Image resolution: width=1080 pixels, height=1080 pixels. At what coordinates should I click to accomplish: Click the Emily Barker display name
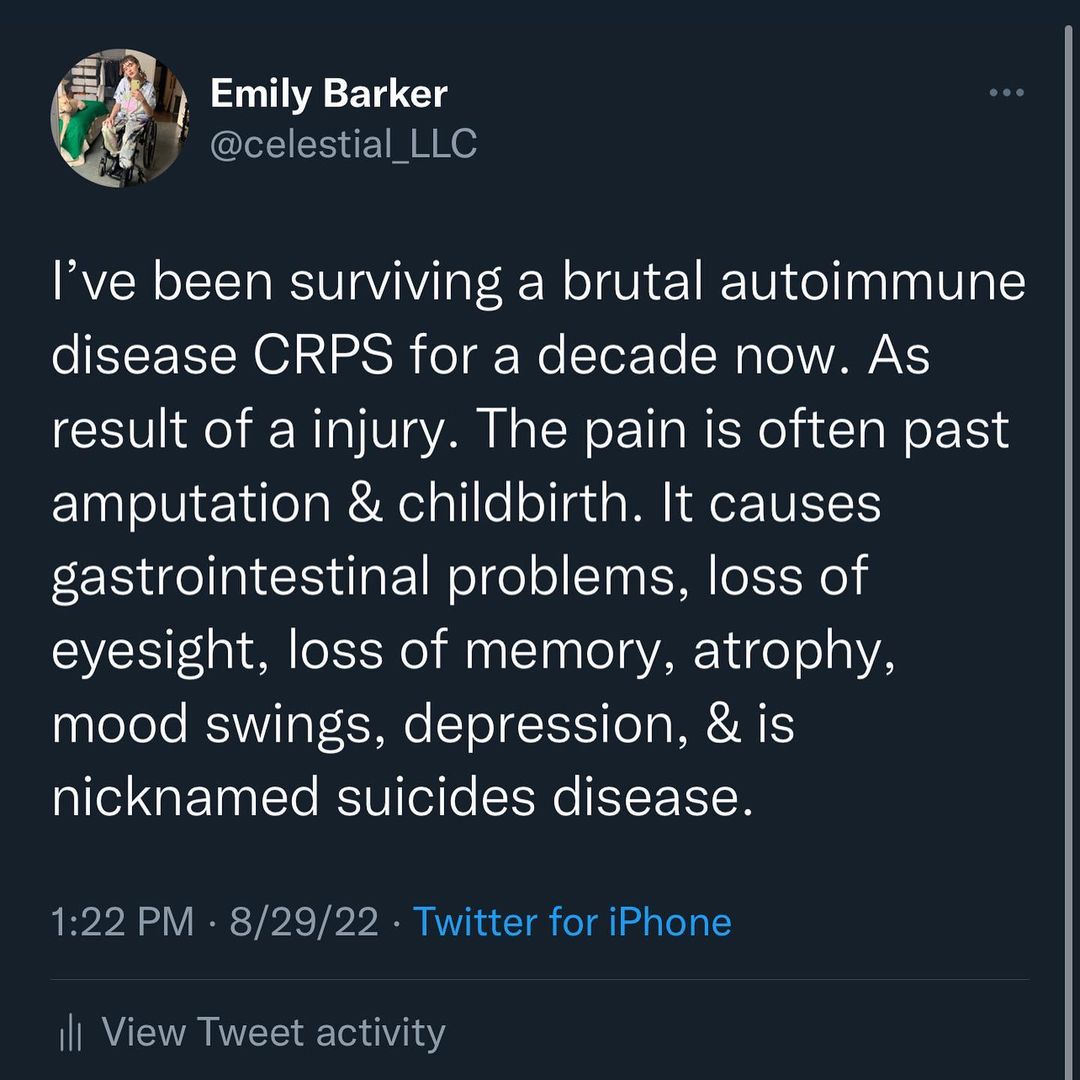[x=328, y=94]
